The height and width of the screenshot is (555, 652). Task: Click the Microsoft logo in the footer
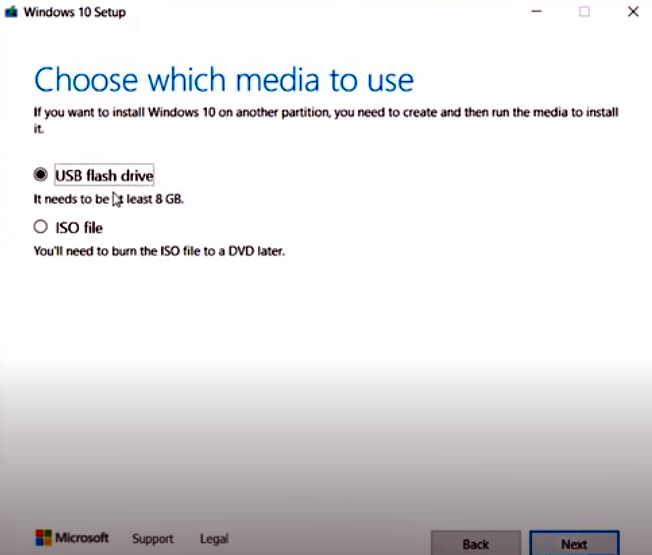tap(72, 538)
